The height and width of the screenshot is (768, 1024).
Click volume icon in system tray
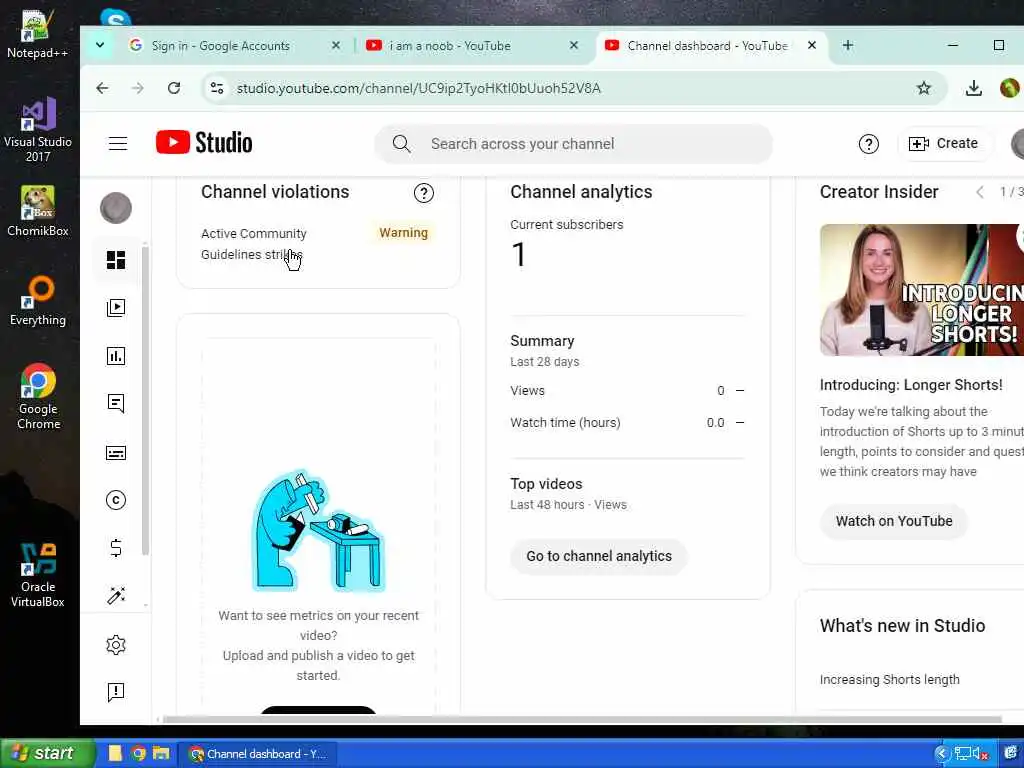(x=978, y=754)
